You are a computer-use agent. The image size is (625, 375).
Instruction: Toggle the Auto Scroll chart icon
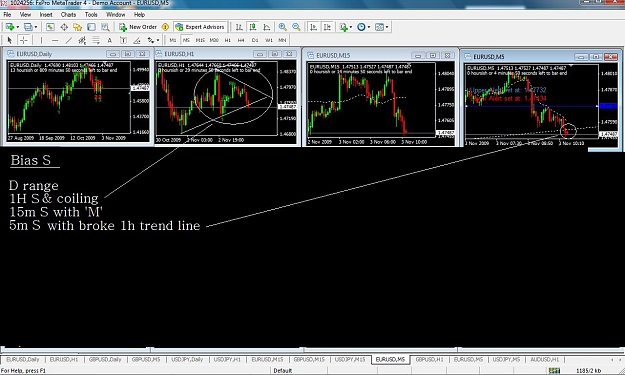tap(314, 27)
